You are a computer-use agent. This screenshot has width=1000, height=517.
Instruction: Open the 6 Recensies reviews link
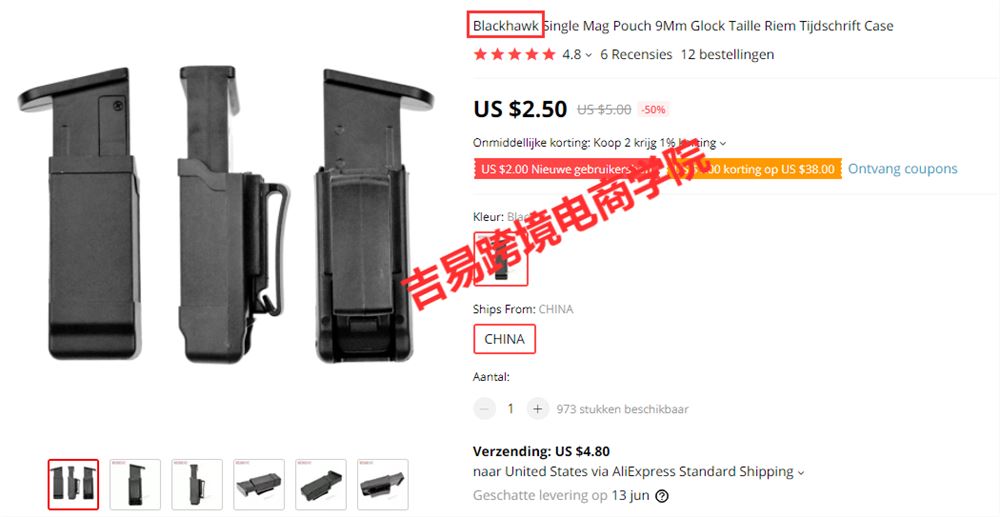click(x=636, y=55)
